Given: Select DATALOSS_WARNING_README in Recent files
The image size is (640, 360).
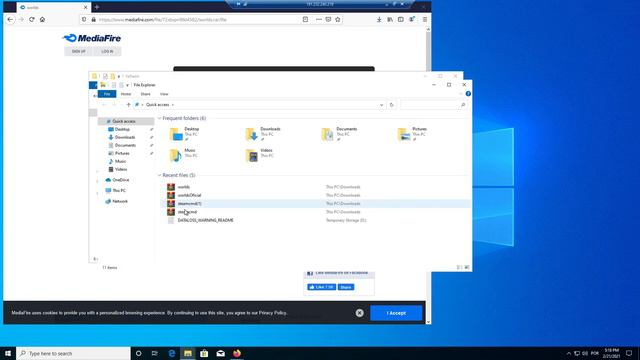Looking at the screenshot, I should 205,220.
